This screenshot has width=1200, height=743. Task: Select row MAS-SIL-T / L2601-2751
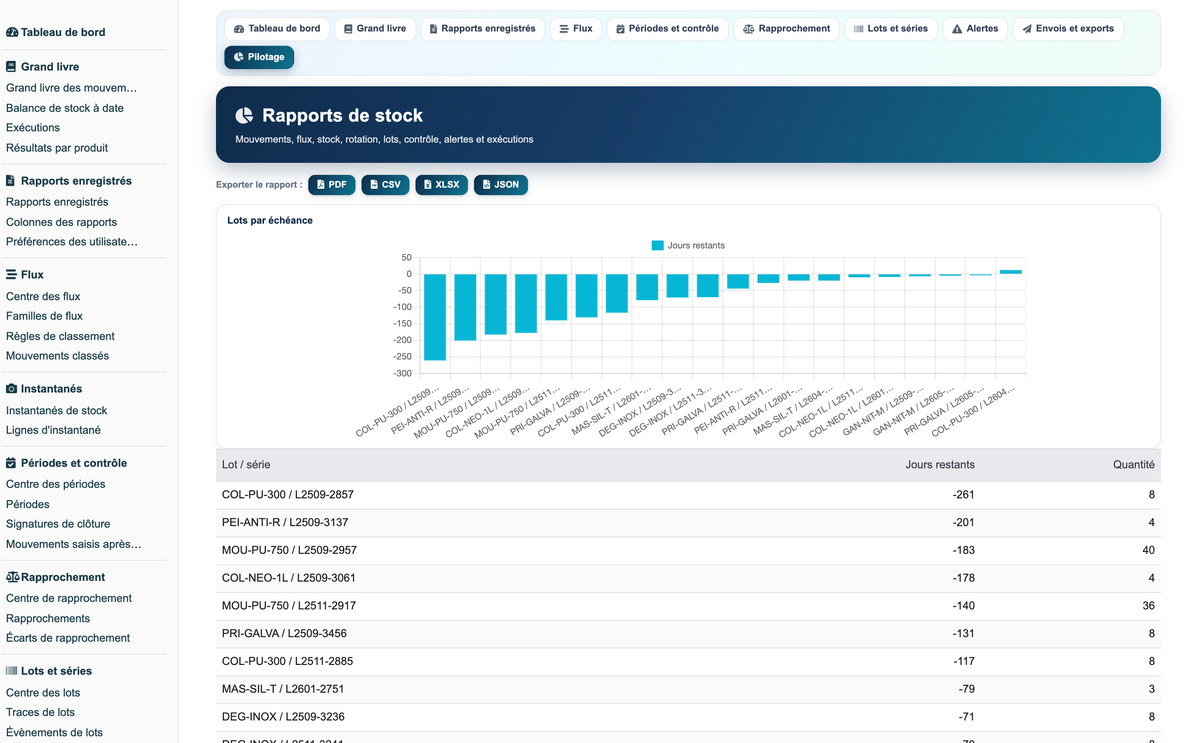pos(688,689)
